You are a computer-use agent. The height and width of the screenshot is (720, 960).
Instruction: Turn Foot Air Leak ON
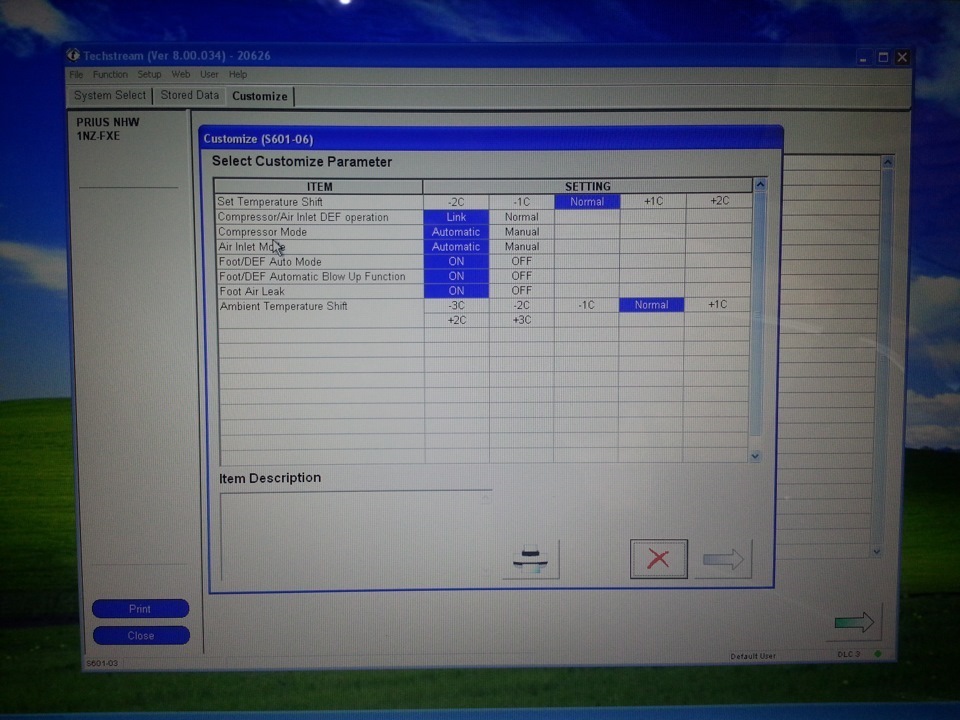point(456,290)
